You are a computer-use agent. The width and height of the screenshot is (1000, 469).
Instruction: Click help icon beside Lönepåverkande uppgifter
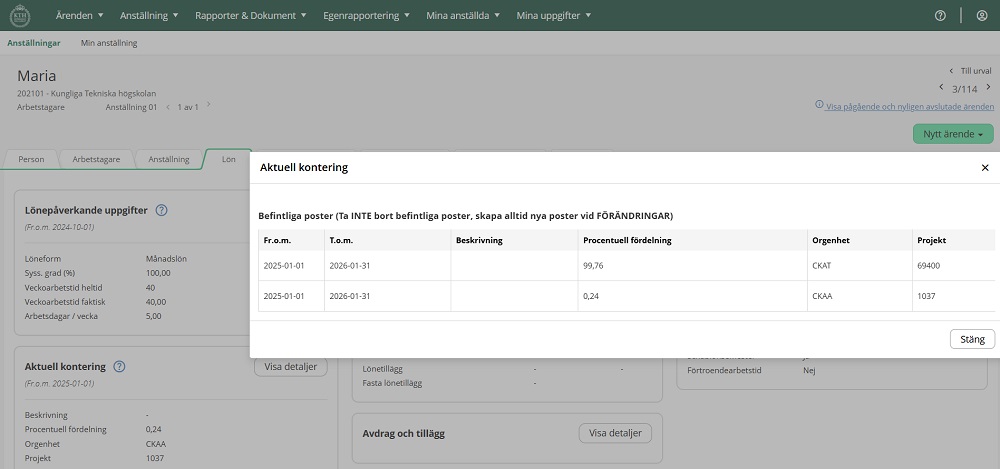[161, 210]
